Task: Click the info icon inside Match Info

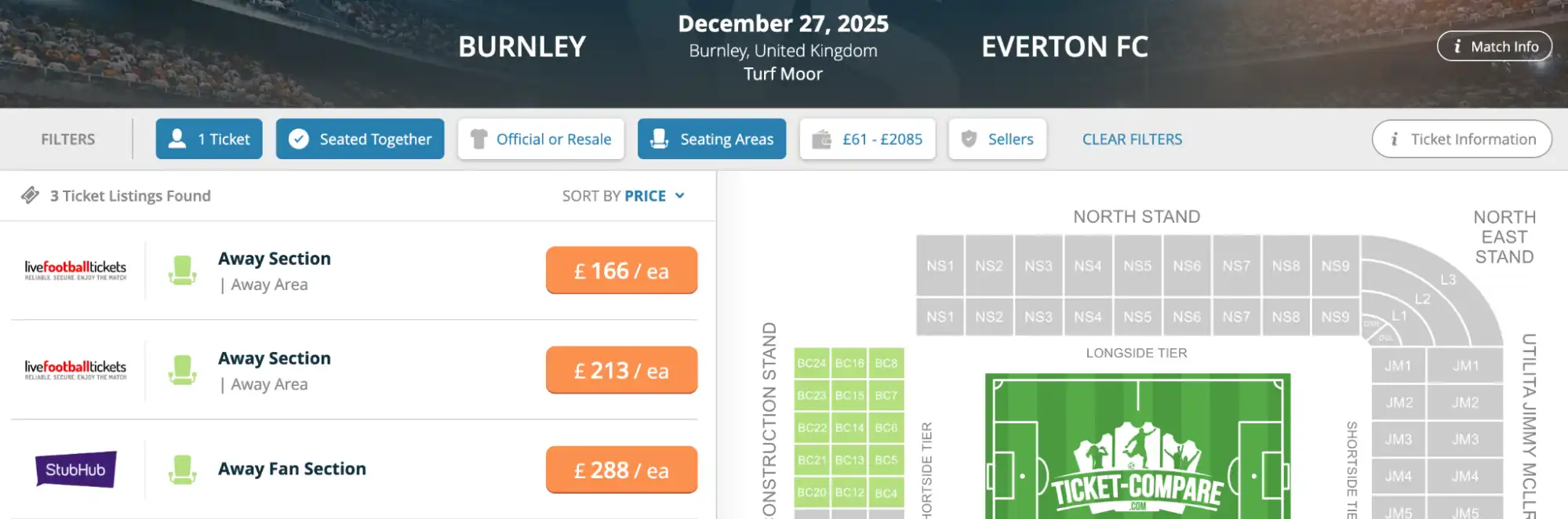Action: [1458, 45]
